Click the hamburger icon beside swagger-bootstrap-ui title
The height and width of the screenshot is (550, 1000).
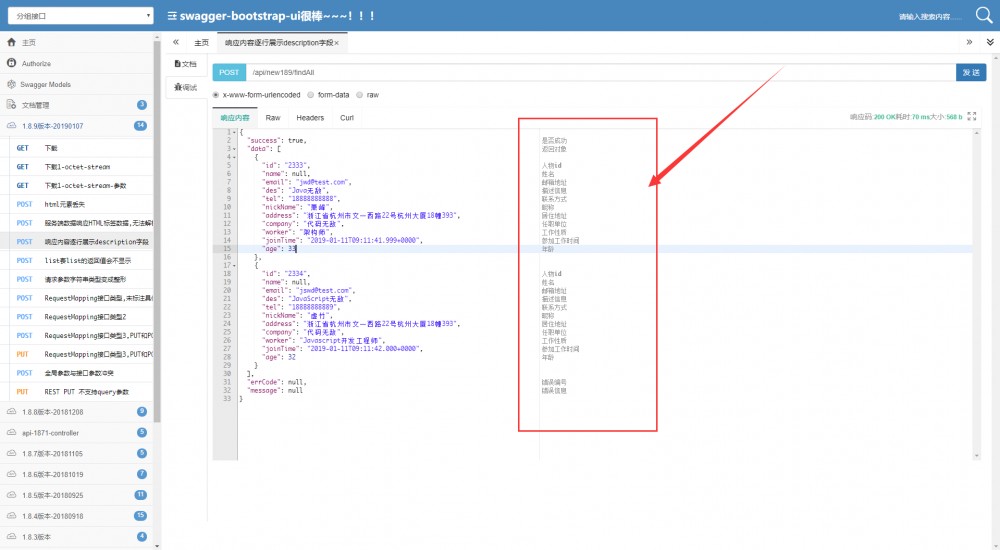pos(172,16)
